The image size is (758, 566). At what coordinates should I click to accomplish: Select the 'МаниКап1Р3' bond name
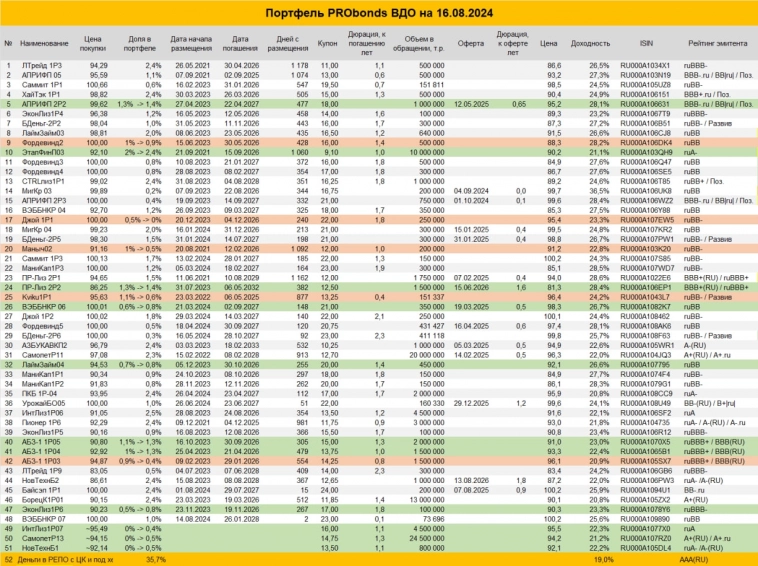43,268
